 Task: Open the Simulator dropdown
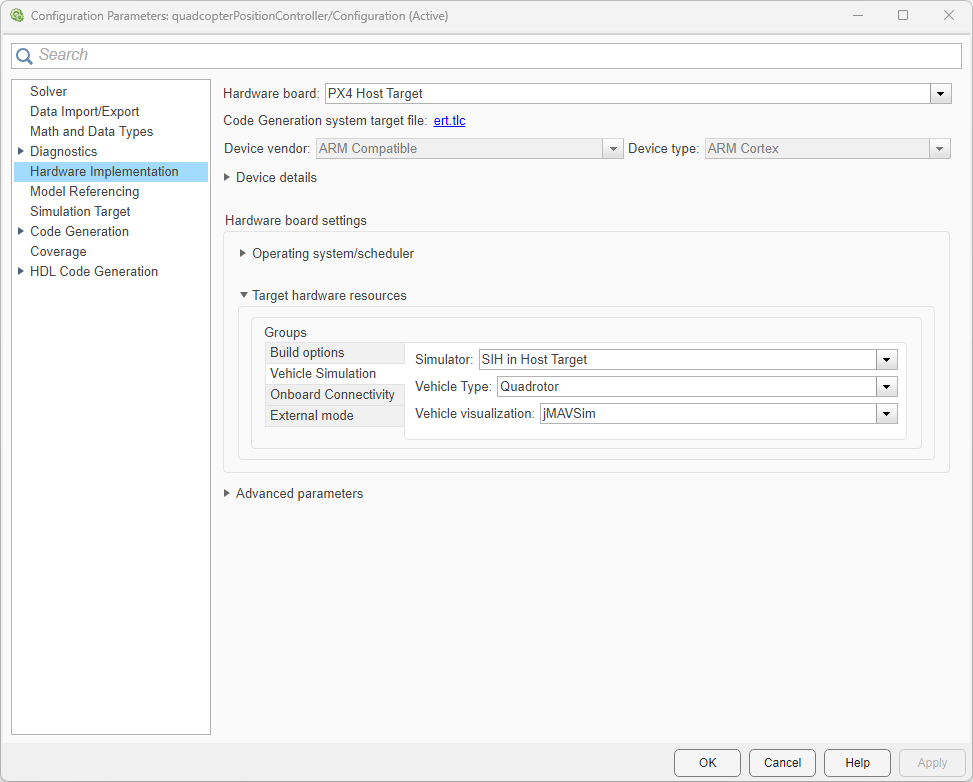886,359
